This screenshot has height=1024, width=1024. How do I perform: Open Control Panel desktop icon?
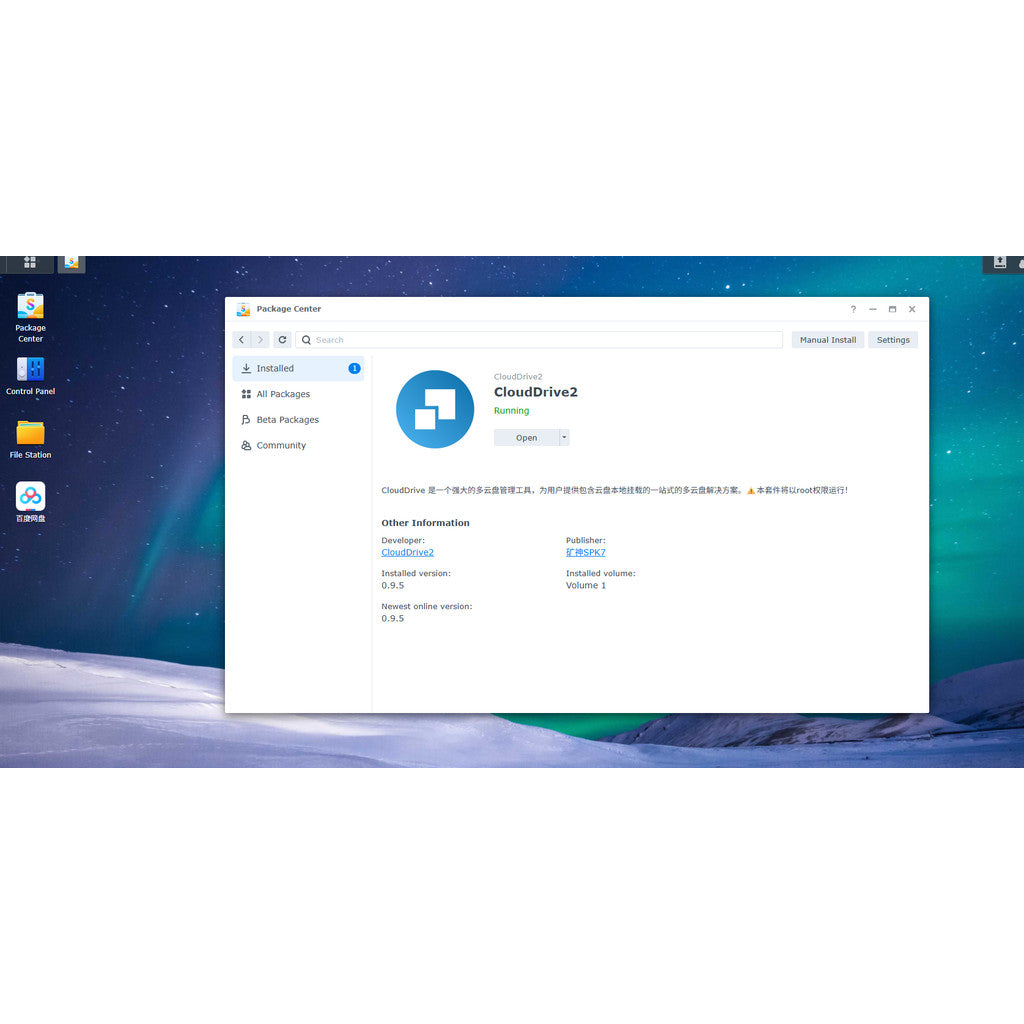coord(30,376)
